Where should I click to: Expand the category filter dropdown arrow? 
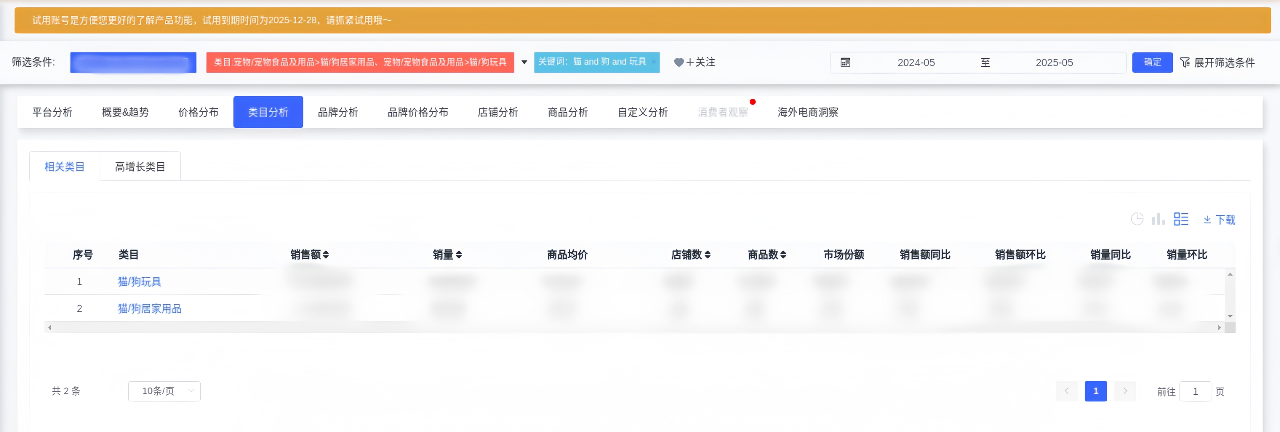click(x=524, y=62)
